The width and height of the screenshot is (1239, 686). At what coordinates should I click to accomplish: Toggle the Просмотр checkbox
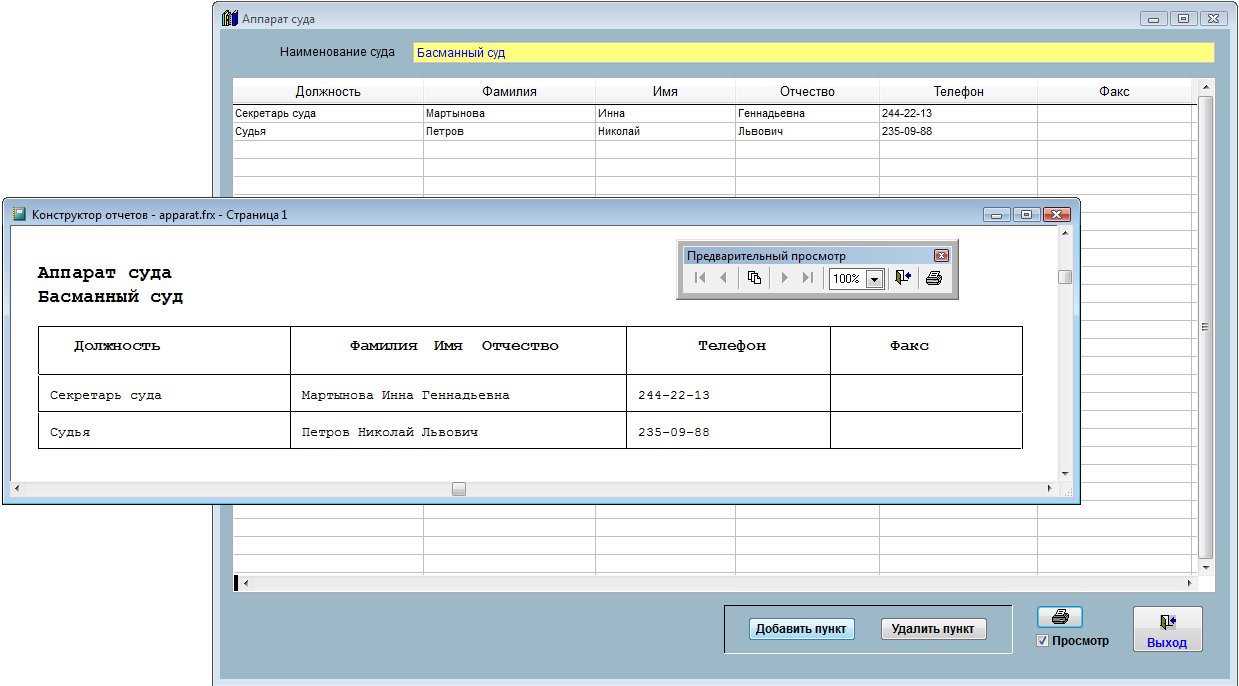1043,641
